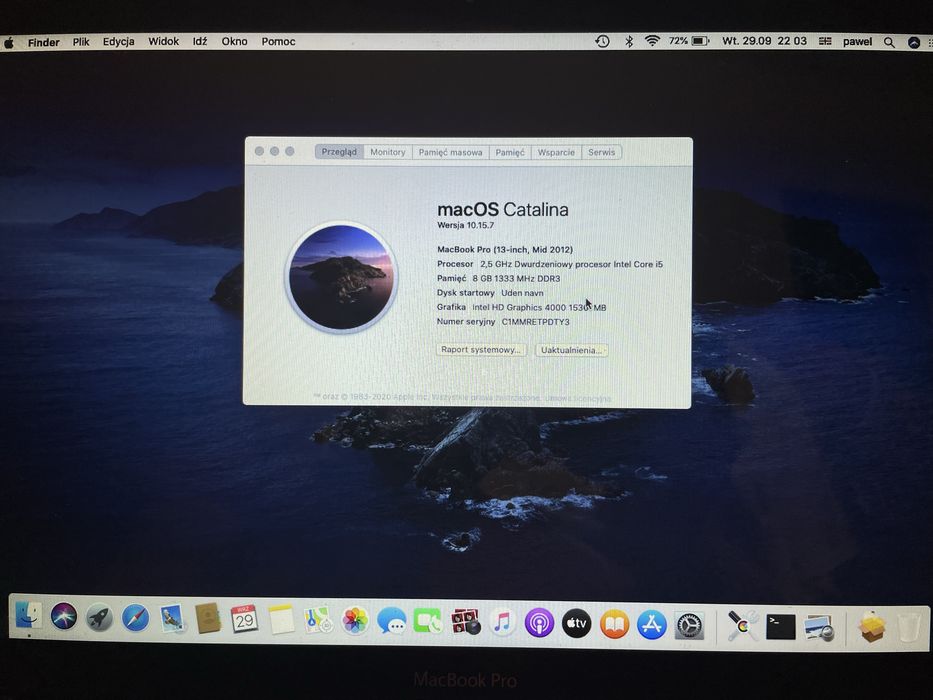Viewport: 933px width, 700px height.
Task: Open the Idź menu
Action: tap(200, 41)
